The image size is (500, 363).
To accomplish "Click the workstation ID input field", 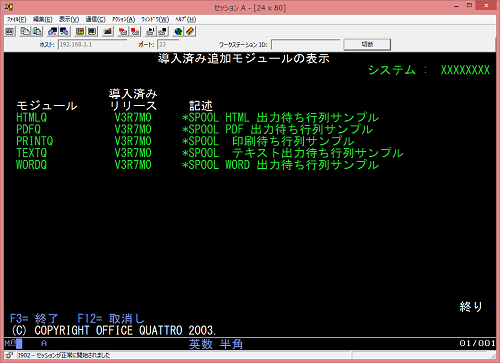I will tap(306, 44).
